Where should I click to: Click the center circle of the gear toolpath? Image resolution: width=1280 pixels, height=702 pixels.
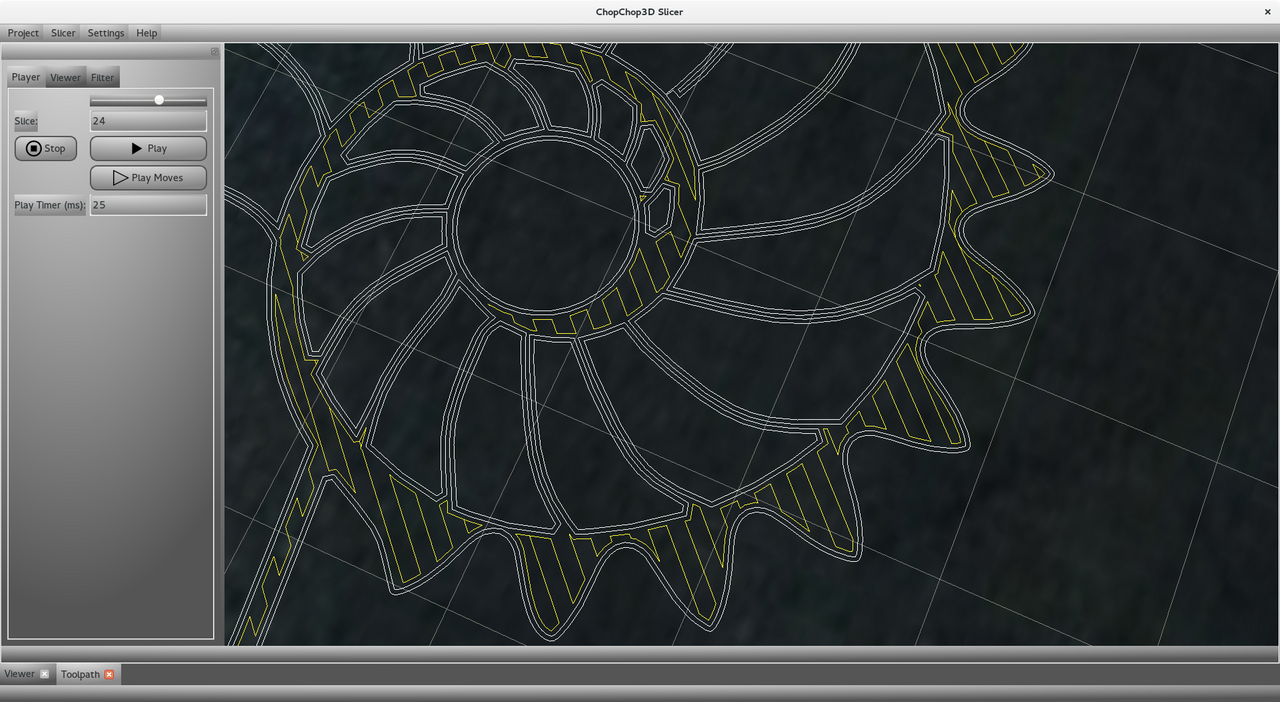pyautogui.click(x=547, y=225)
